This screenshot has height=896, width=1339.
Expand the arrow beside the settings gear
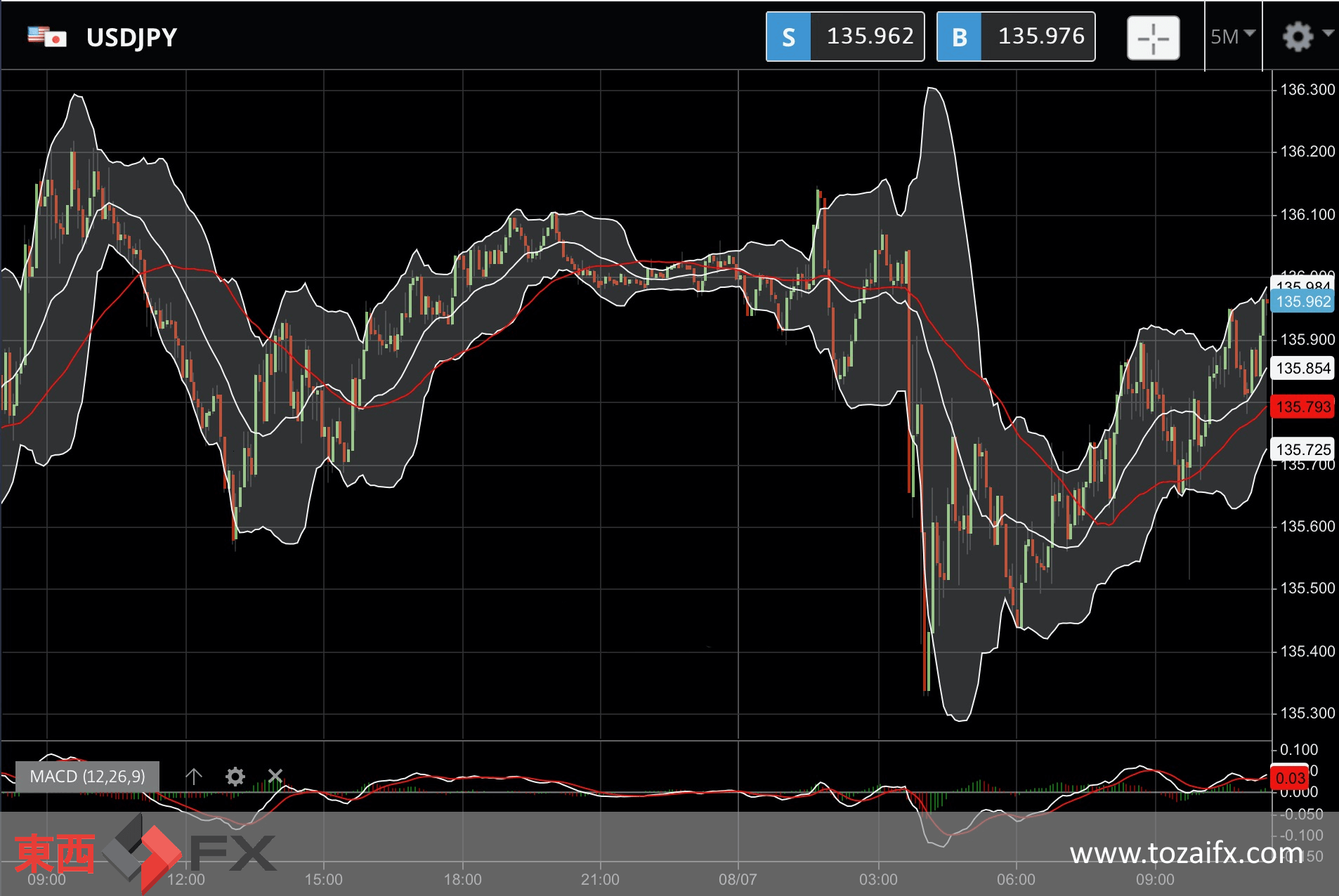click(1328, 33)
